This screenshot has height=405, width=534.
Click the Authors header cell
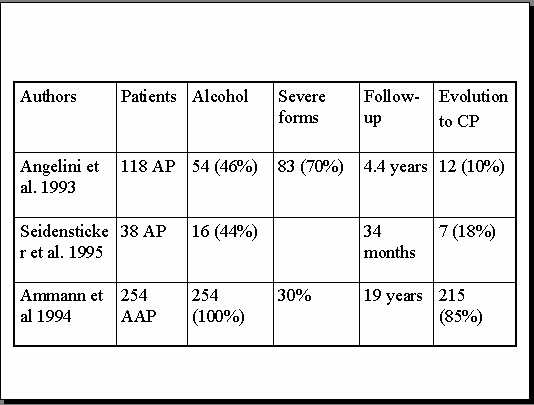pos(65,117)
